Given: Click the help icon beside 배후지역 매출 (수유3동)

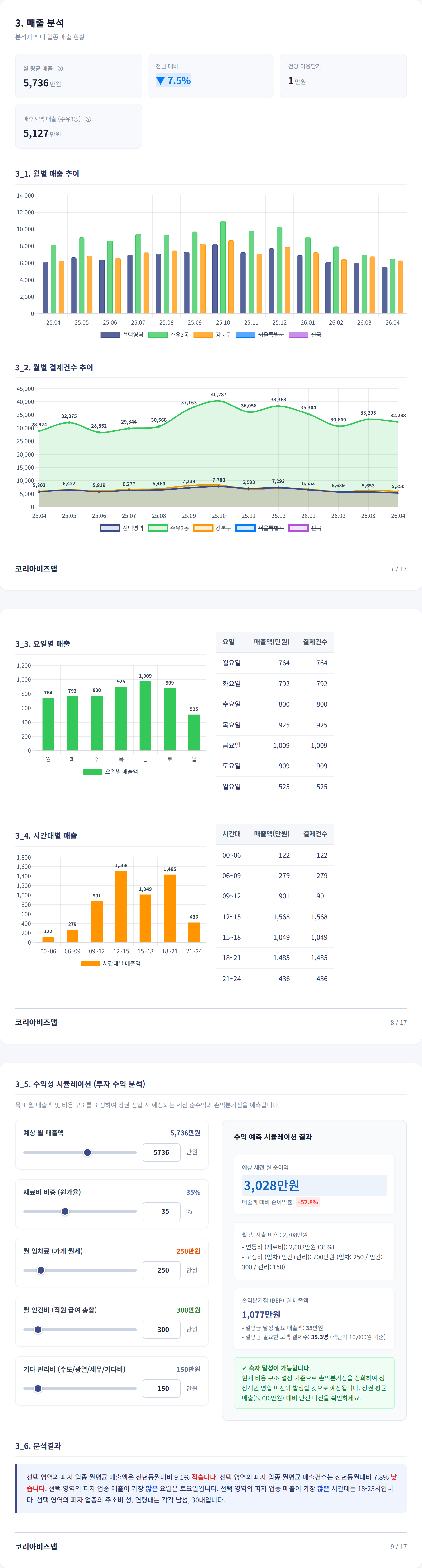Looking at the screenshot, I should coord(88,119).
